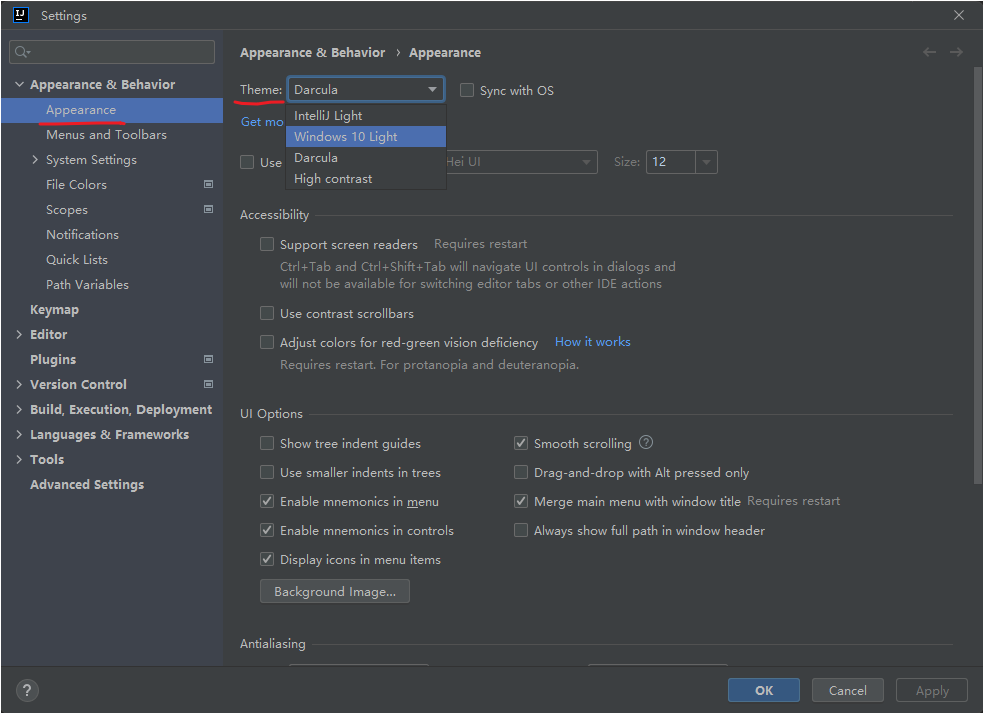Uncheck Smooth scrolling option
This screenshot has width=983, height=713.
click(521, 443)
